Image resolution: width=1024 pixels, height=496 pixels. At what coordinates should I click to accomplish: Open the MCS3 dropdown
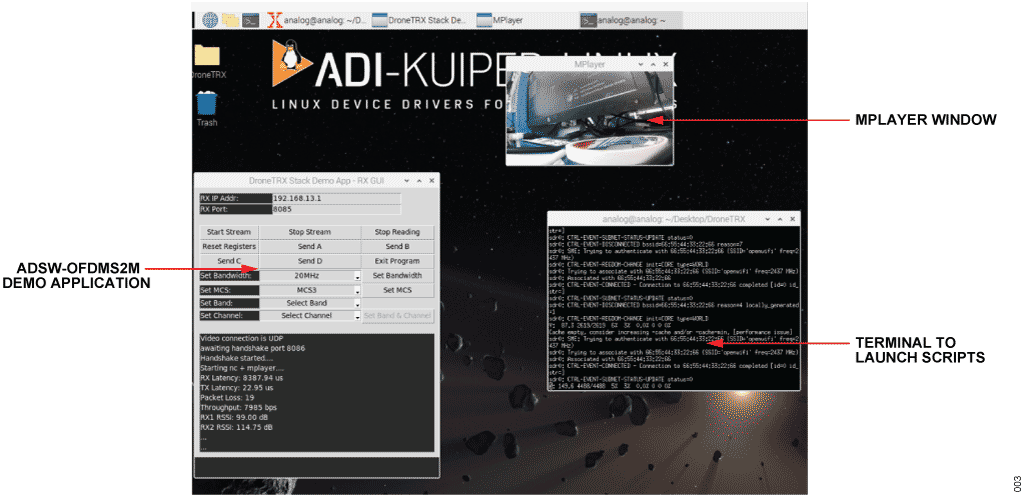pos(311,290)
